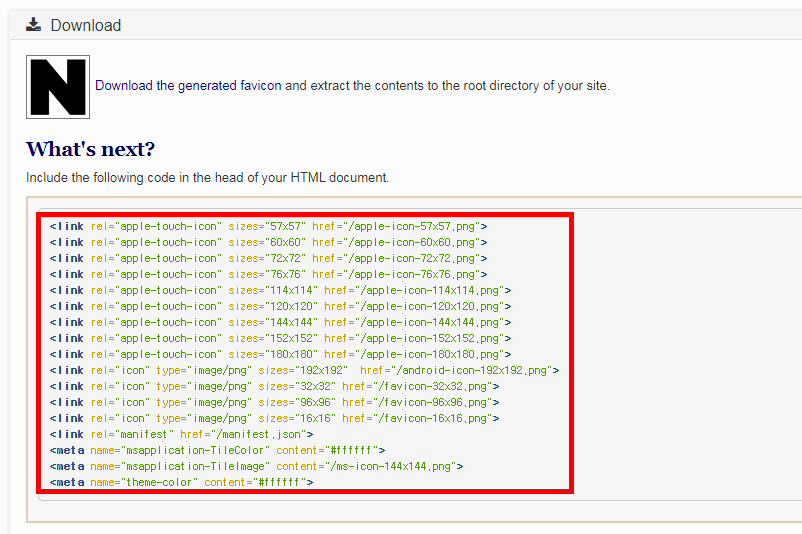The image size is (802, 534).
Task: Click the apple-touch-icon 114x114 code line
Action: [280, 290]
